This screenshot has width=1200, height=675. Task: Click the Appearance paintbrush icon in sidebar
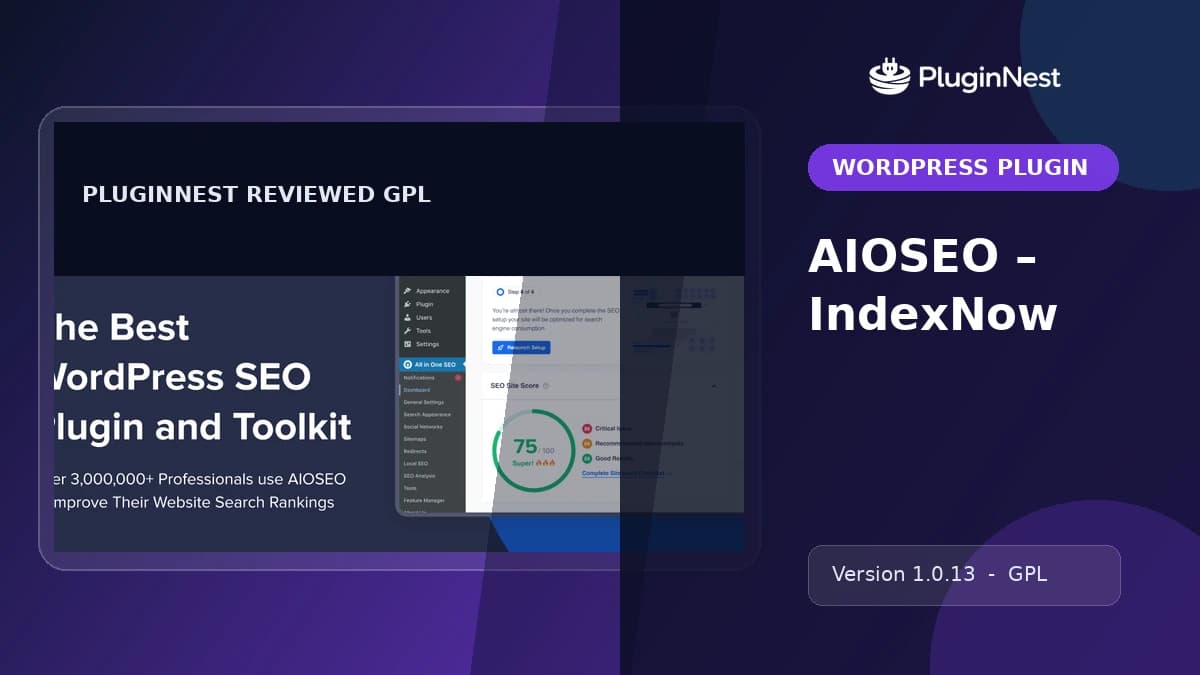click(x=407, y=291)
